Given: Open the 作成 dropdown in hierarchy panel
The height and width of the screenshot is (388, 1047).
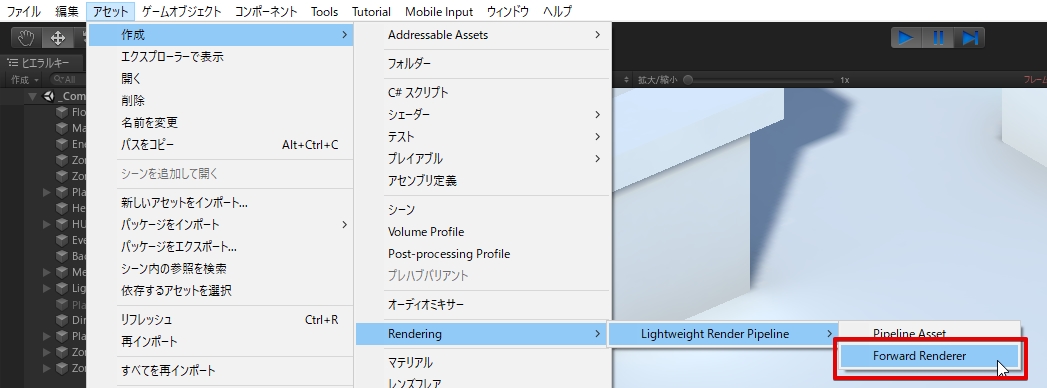Looking at the screenshot, I should click(x=24, y=79).
